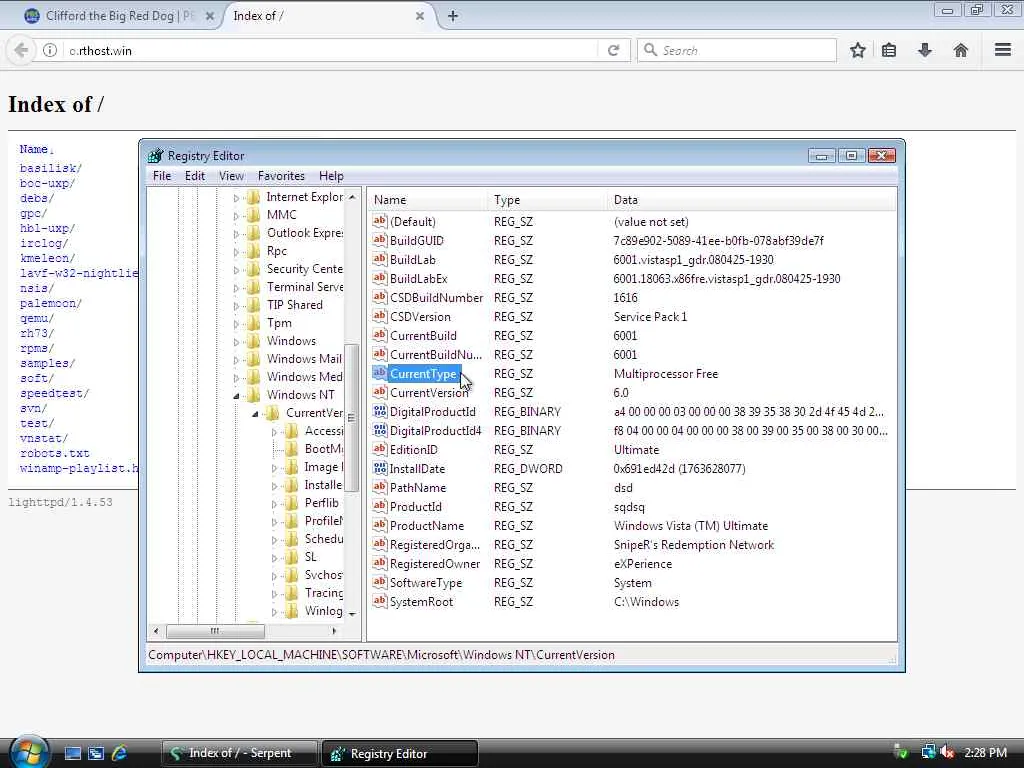Open the palemoon/ directory link
The width and height of the screenshot is (1024, 768).
(x=50, y=303)
